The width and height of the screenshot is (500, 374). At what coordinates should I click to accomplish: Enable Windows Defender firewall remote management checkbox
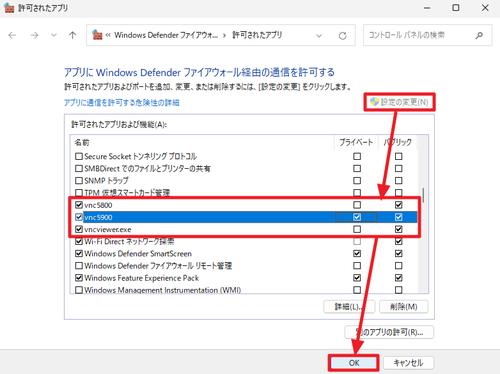pyautogui.click(x=79, y=266)
